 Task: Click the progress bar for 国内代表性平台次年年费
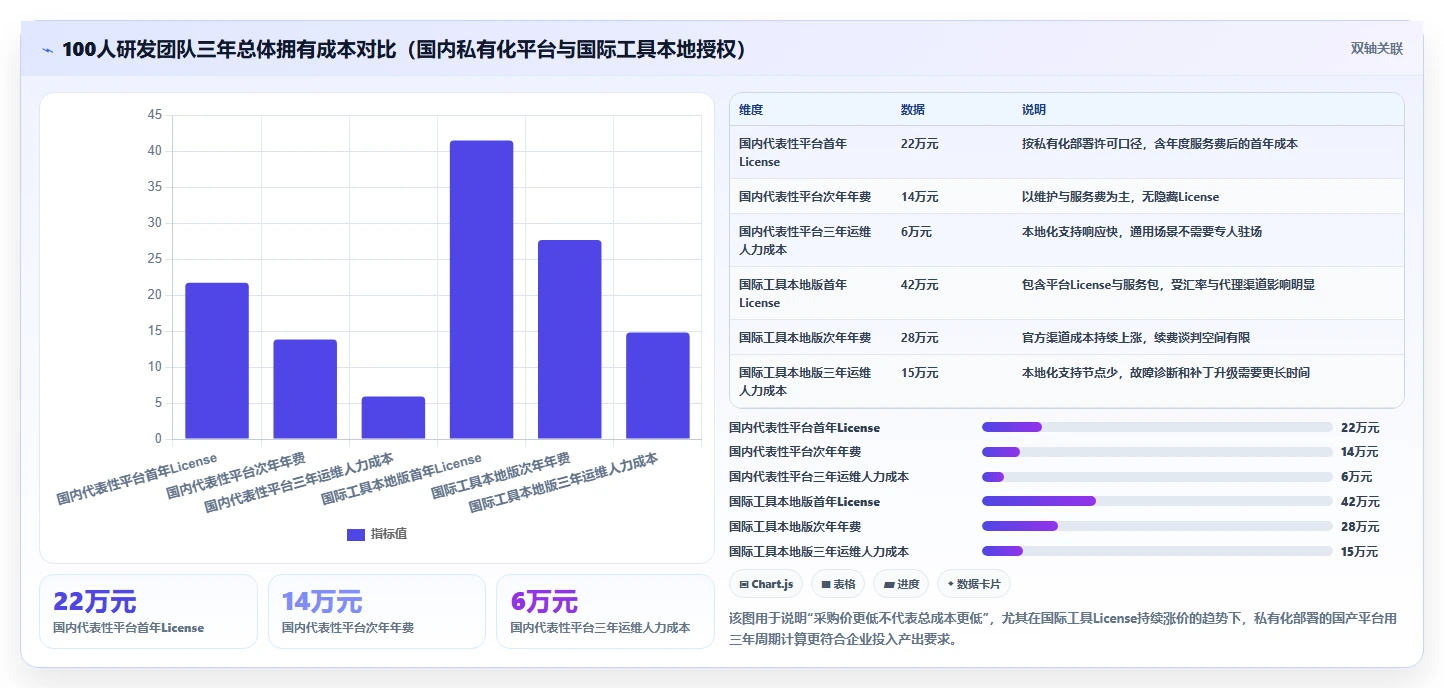(1157, 452)
